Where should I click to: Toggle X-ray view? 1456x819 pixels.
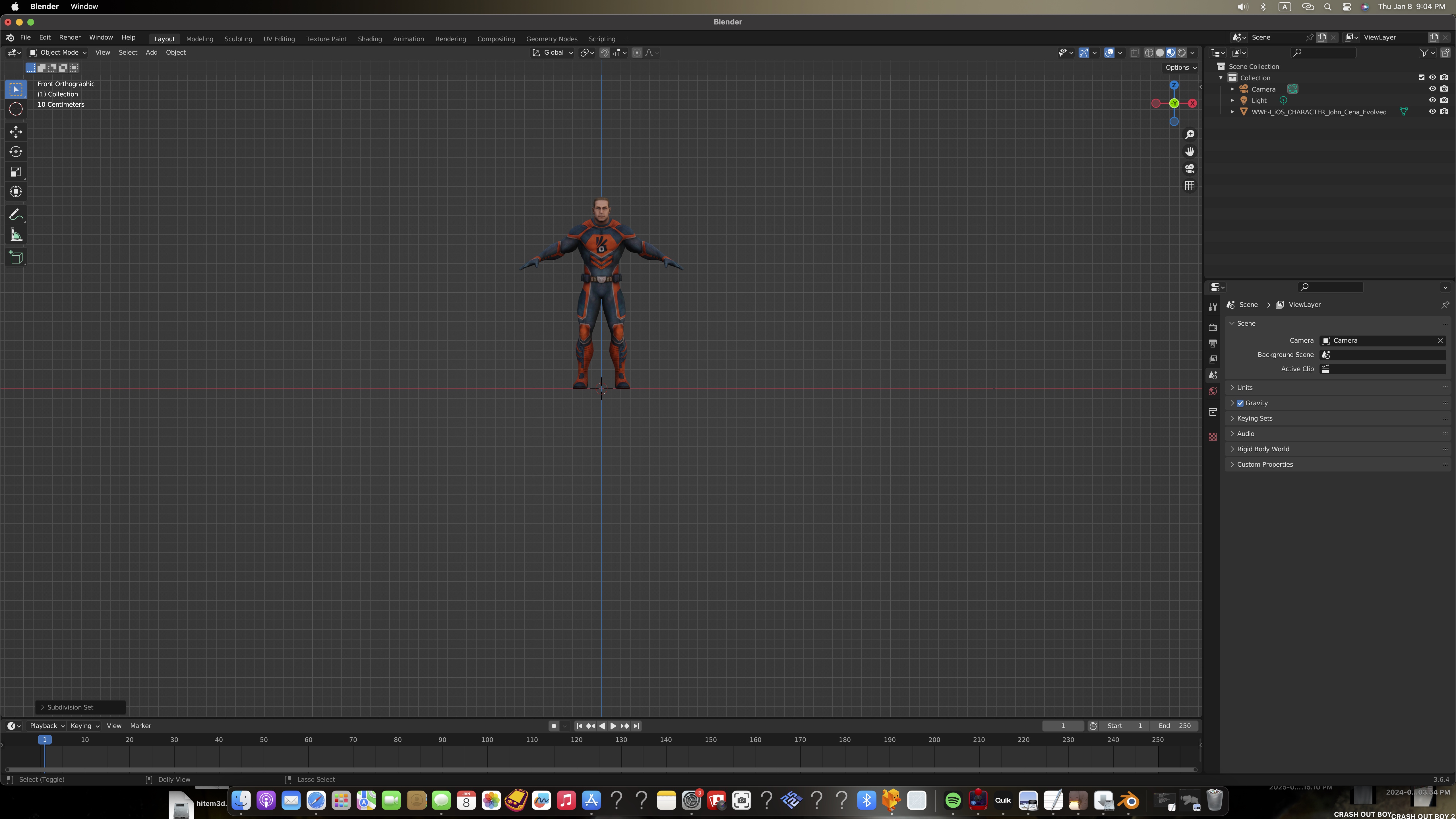point(1134,53)
